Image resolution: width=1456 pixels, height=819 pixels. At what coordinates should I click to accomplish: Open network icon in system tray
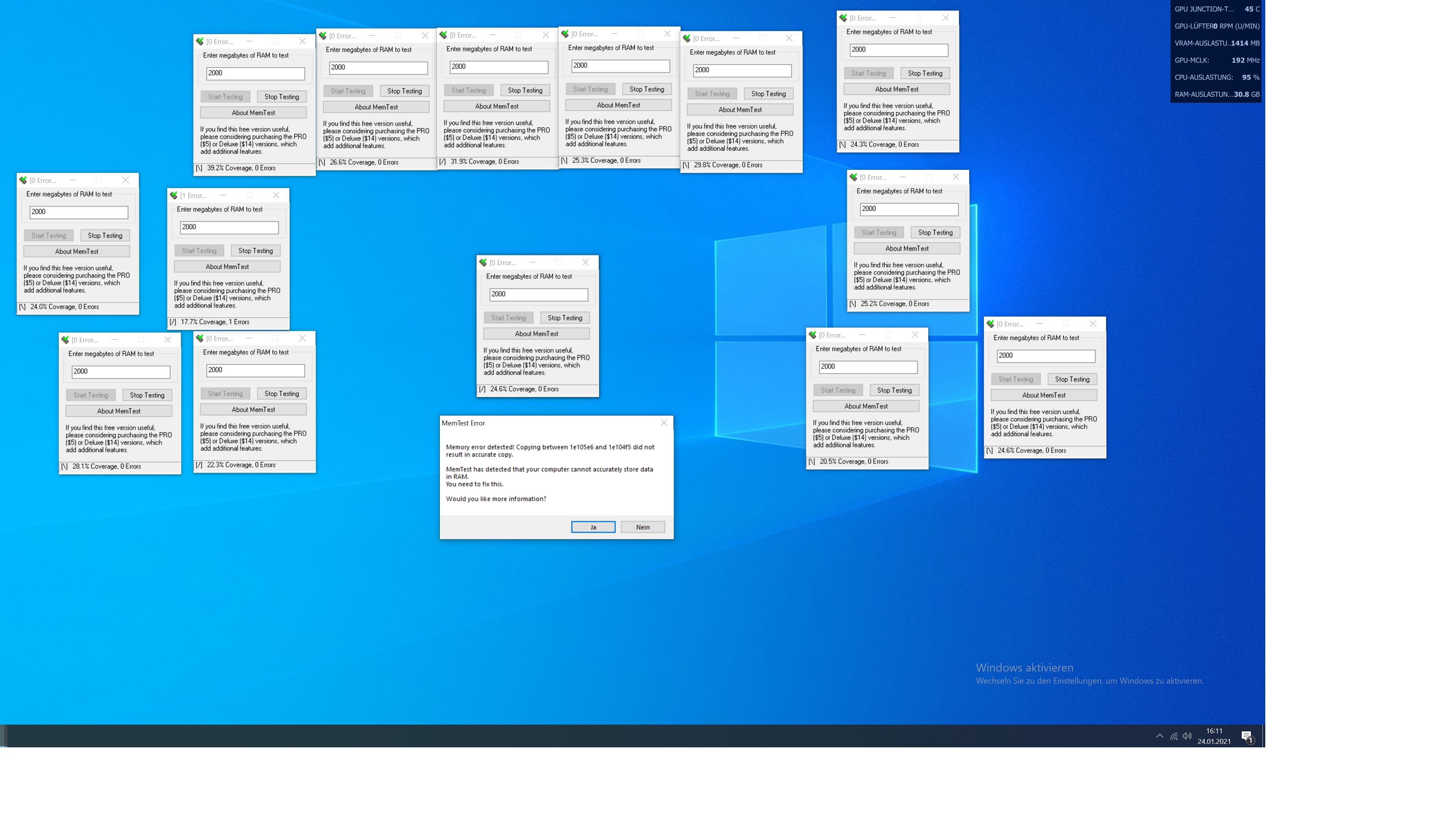(x=1174, y=736)
